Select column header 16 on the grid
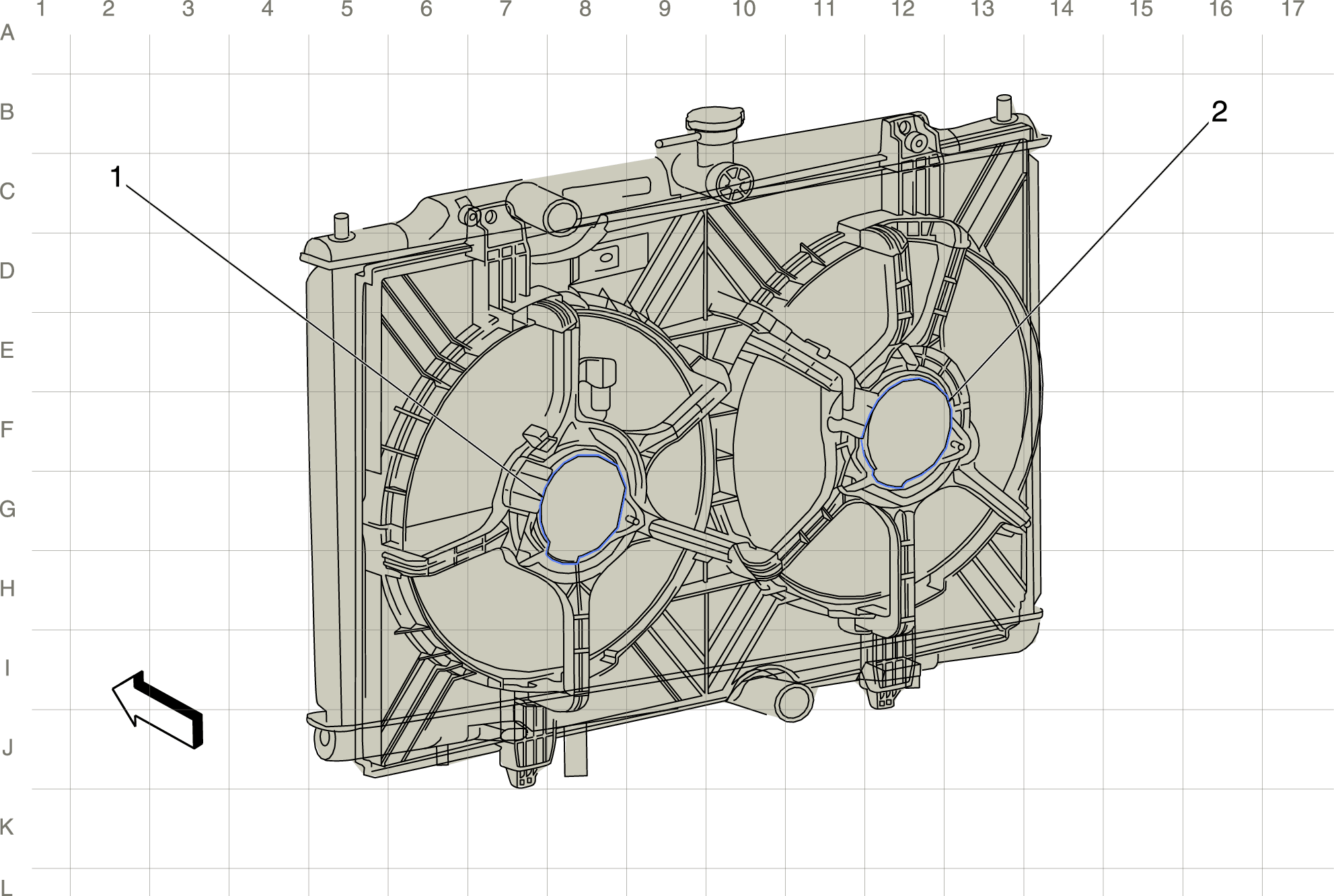This screenshot has height=896, width=1334. point(1220,9)
